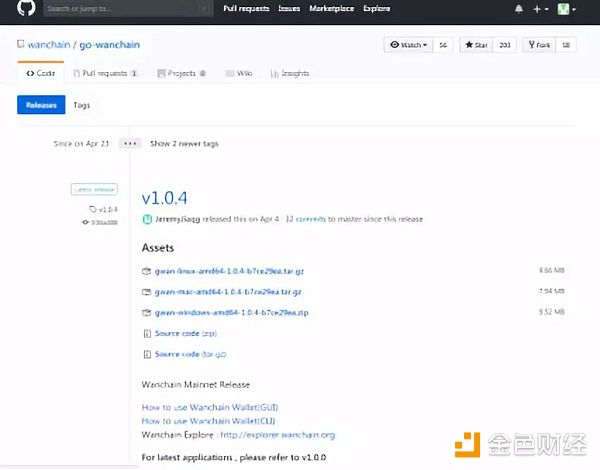Open the release author's profile name

coord(177,219)
